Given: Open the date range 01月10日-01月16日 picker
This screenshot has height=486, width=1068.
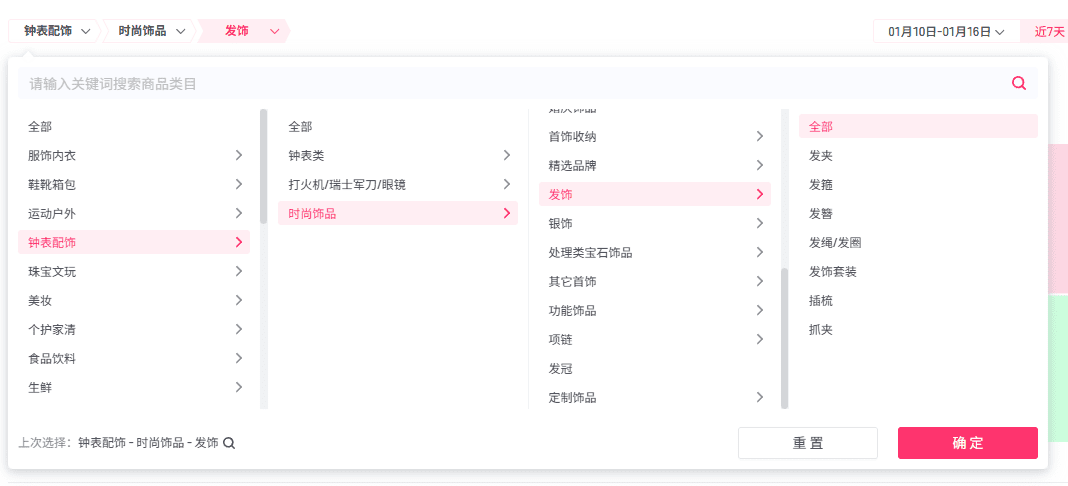Looking at the screenshot, I should pos(945,32).
